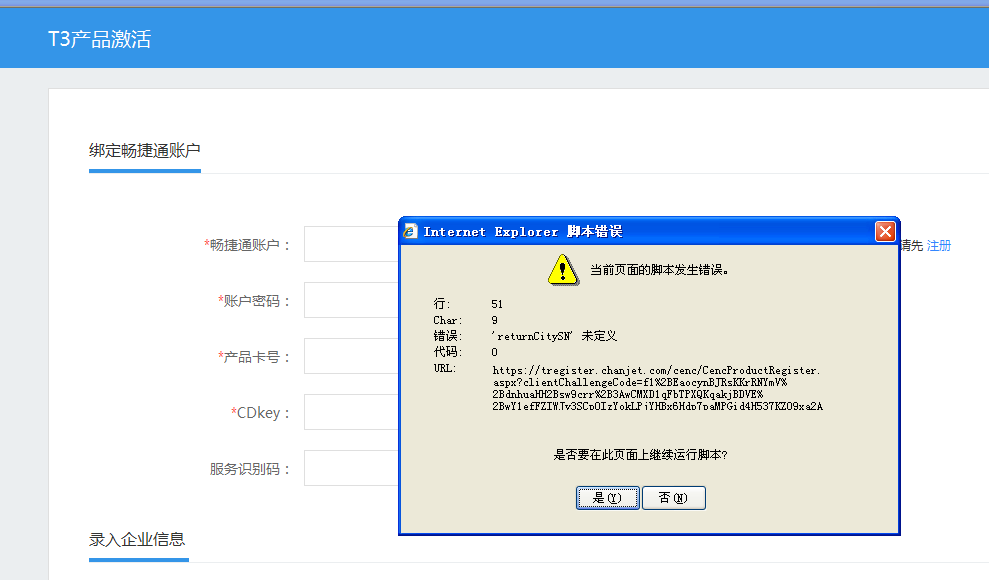Click the Internet Explorer icon in dialog title
Image resolution: width=989 pixels, height=580 pixels.
pos(410,231)
